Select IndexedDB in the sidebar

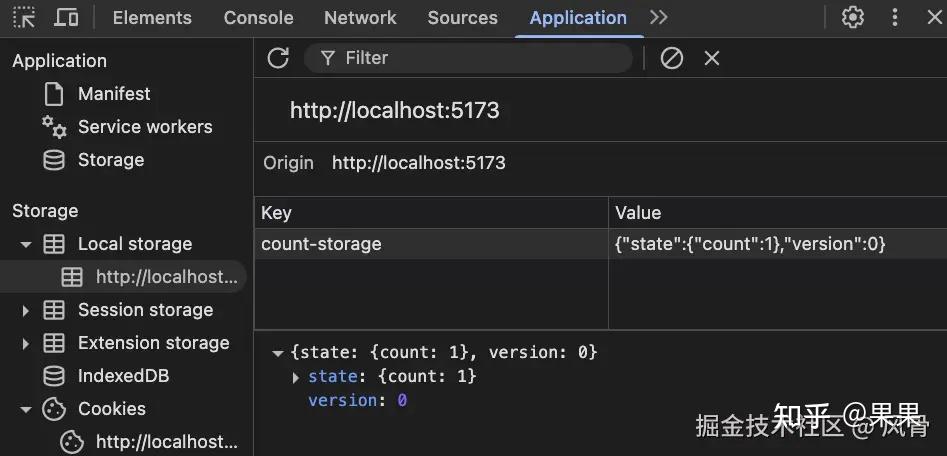[x=123, y=376]
